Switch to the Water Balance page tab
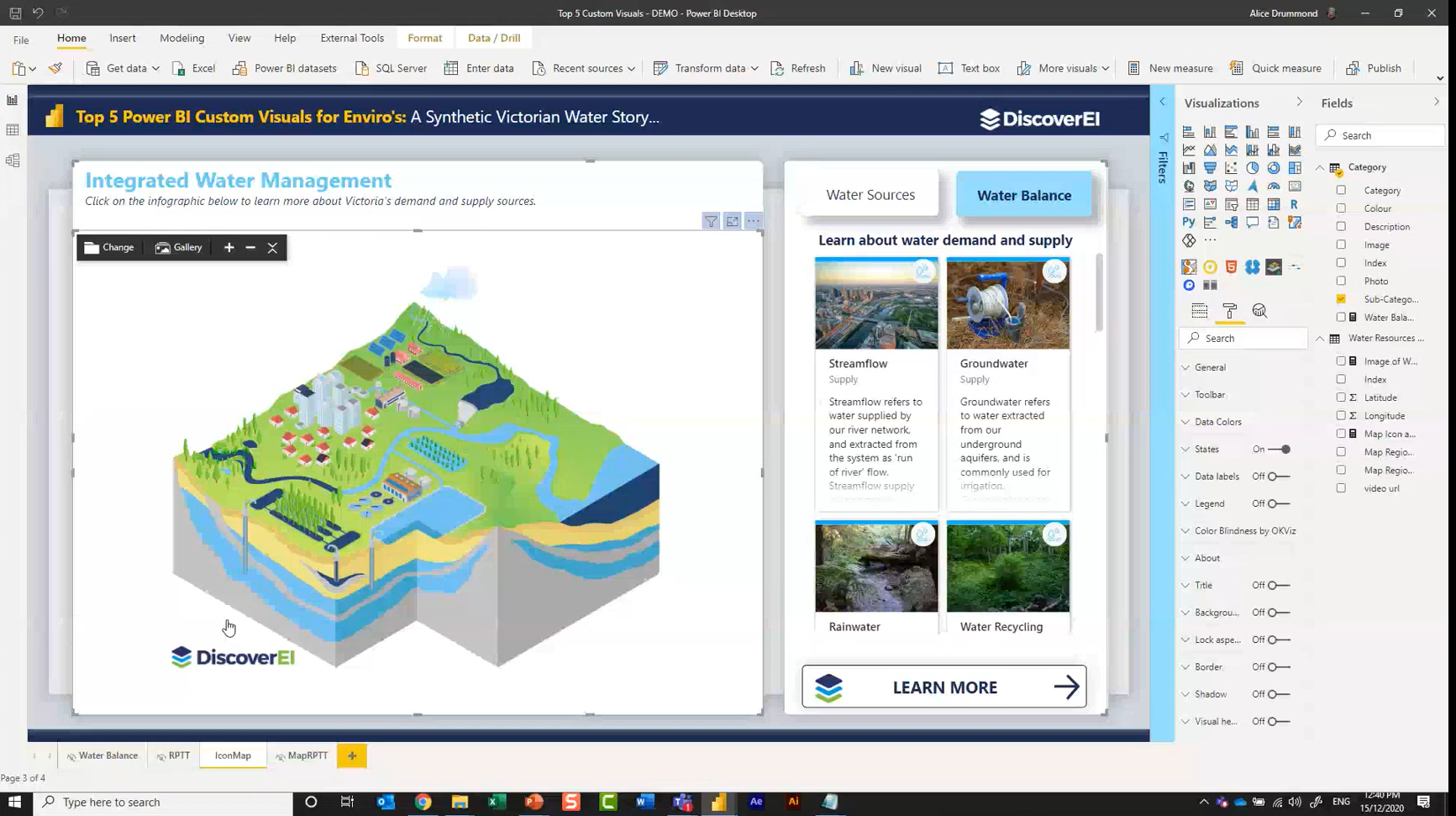This screenshot has width=1456, height=816. pyautogui.click(x=102, y=755)
